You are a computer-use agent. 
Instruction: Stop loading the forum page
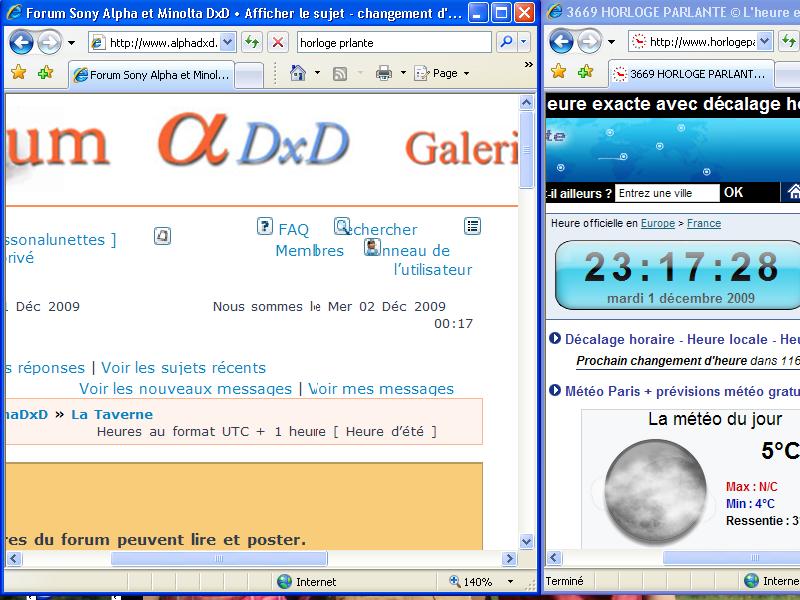click(x=278, y=42)
